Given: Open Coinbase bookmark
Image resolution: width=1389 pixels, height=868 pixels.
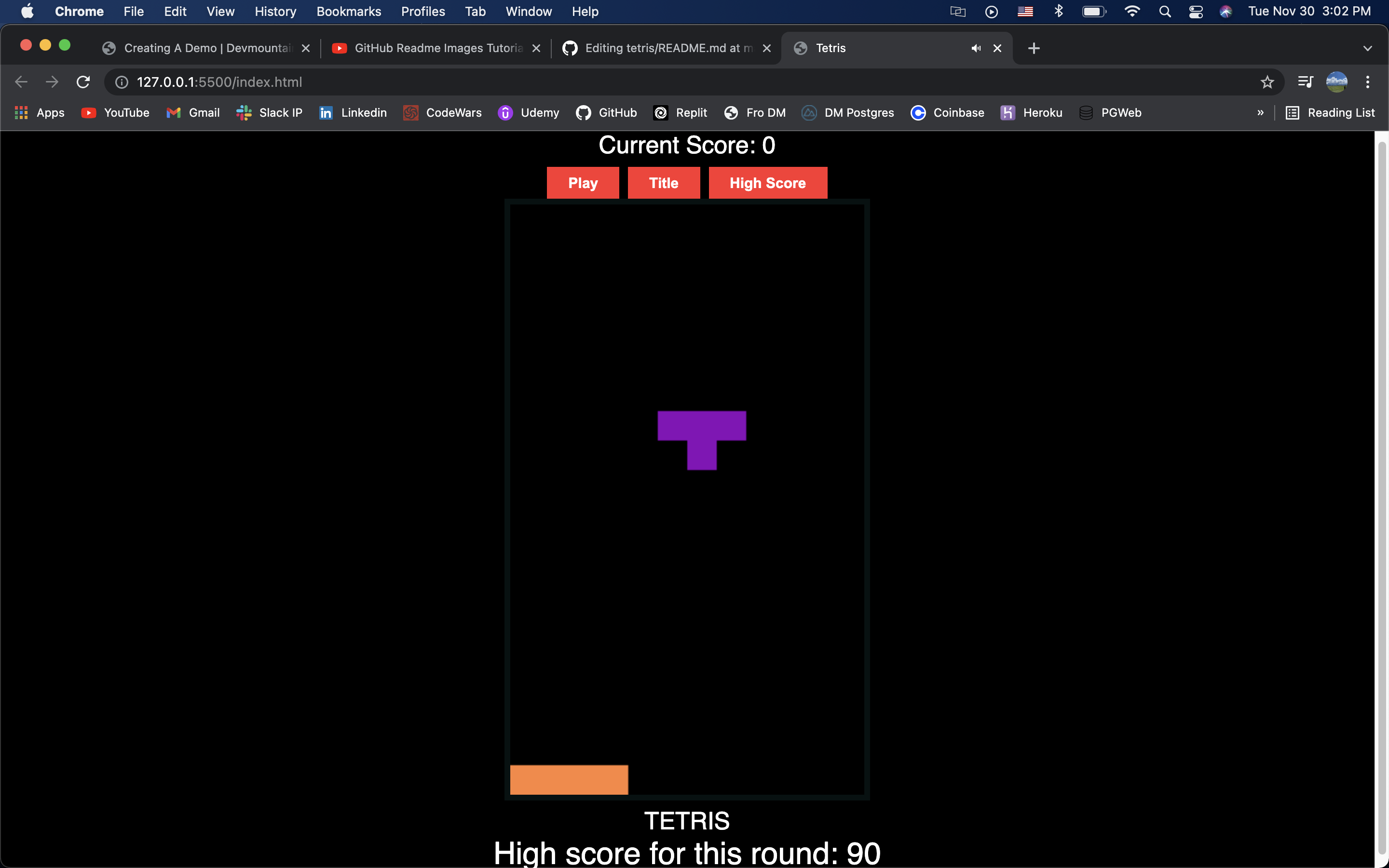Looking at the screenshot, I should (947, 112).
